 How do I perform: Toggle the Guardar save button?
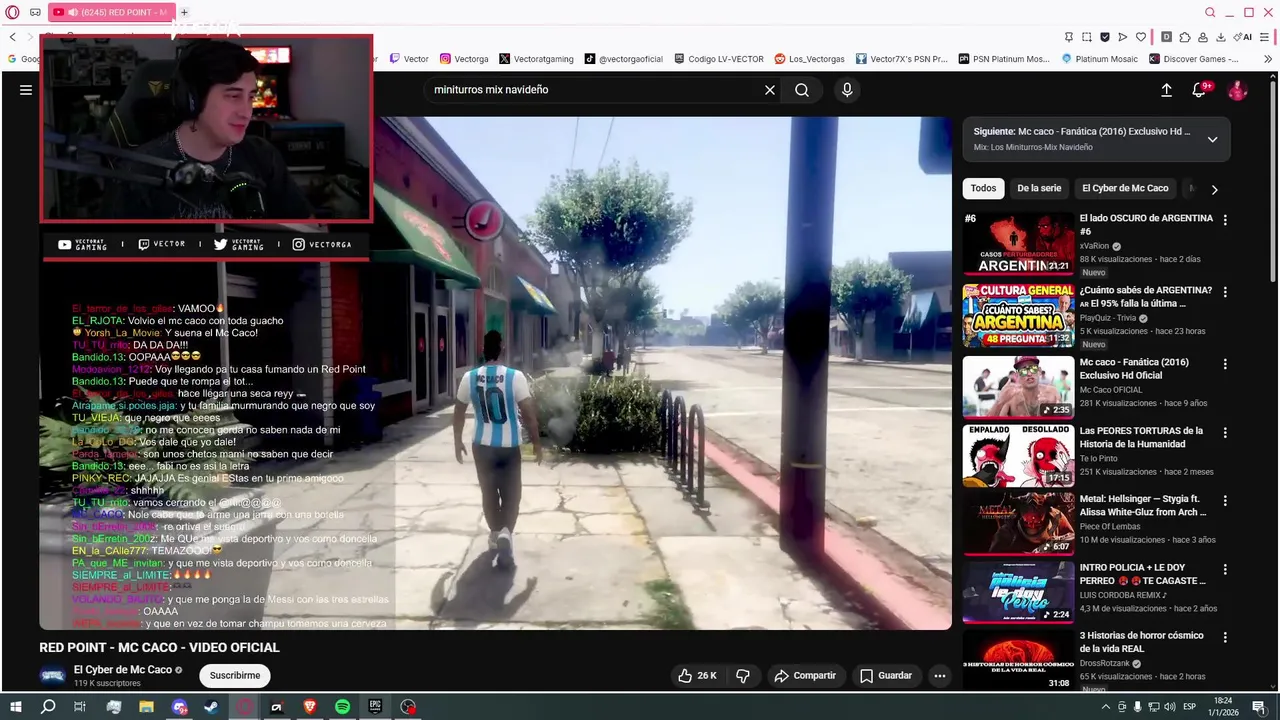886,676
